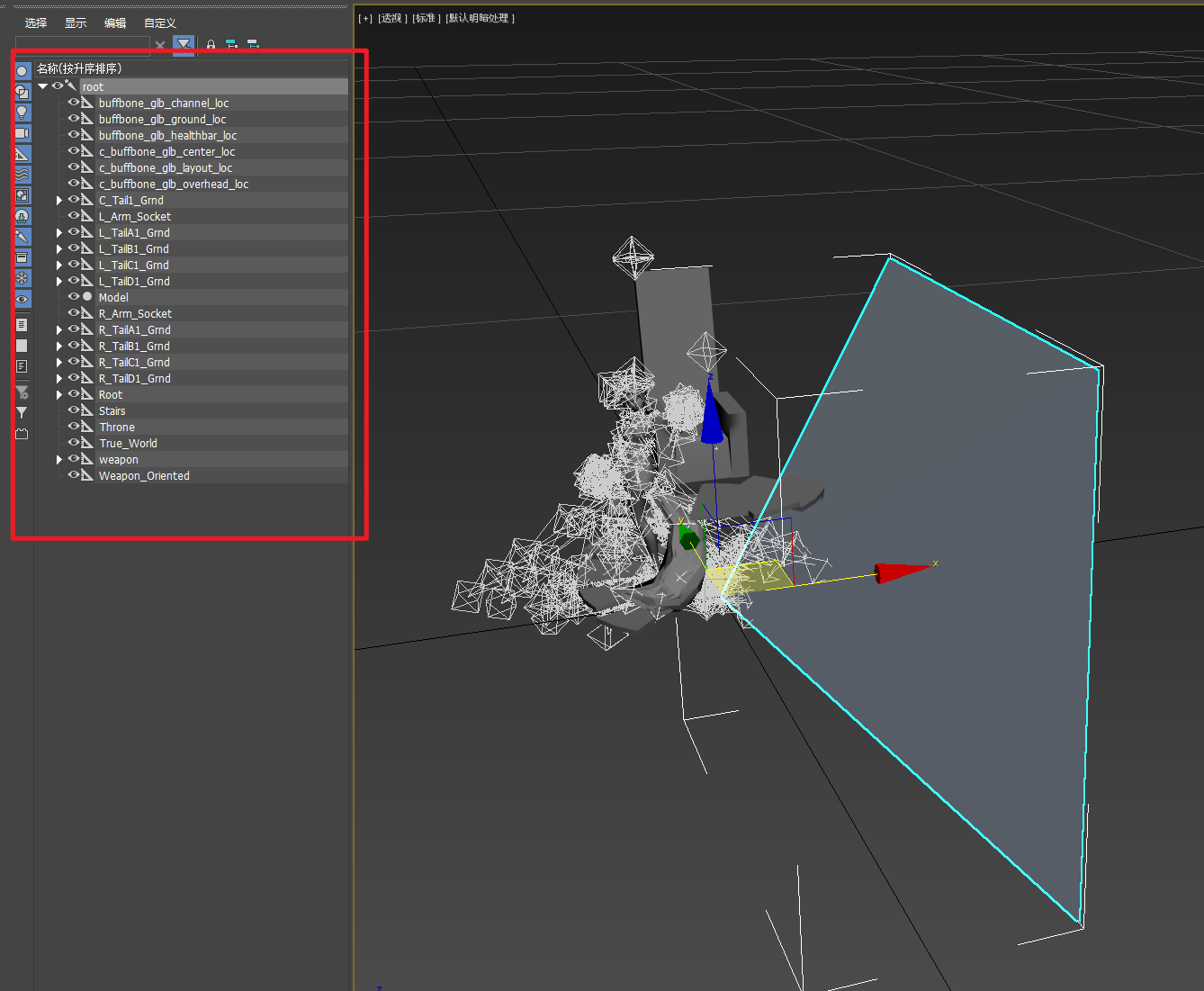1204x991 pixels.
Task: Click the viewport label [透视]
Action: pos(392,18)
